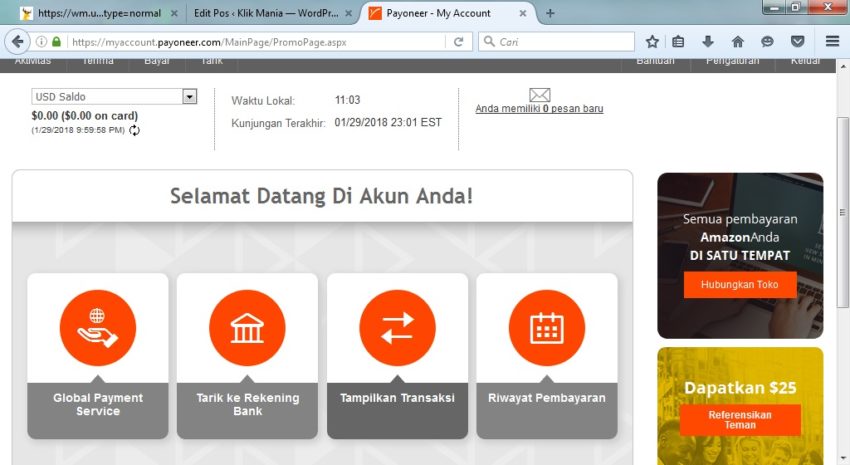Screen dimensions: 850x465
Task: Open the Global Payment Service icon
Action: coord(98,328)
